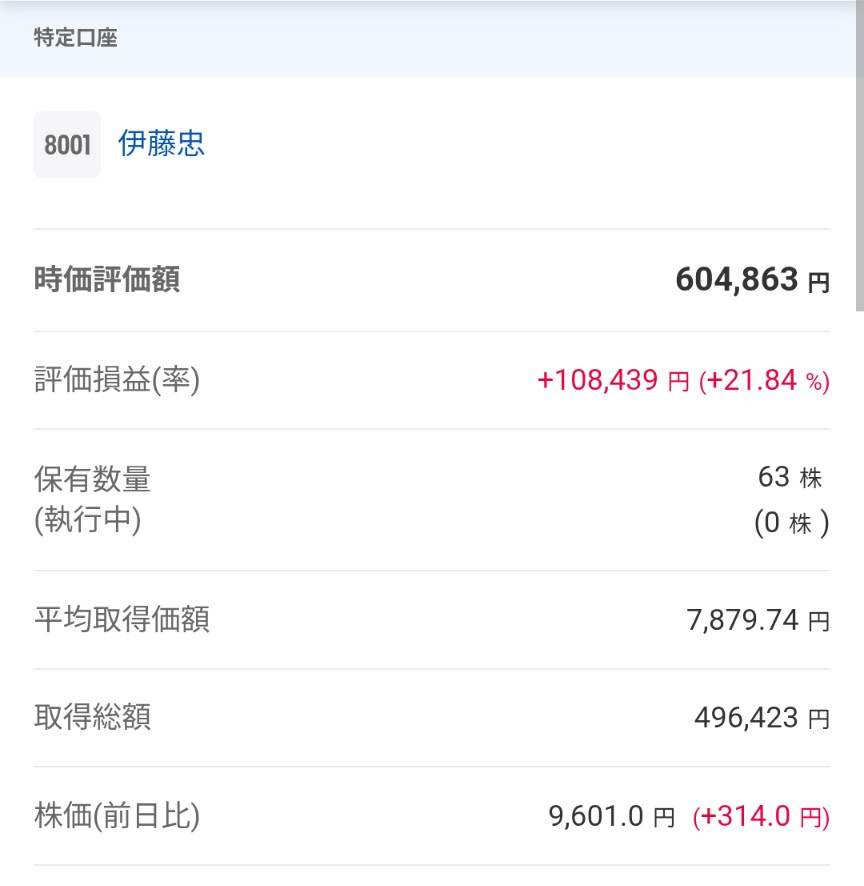This screenshot has height=886, width=864.
Task: Select the (執行中) label
Action: (x=87, y=521)
